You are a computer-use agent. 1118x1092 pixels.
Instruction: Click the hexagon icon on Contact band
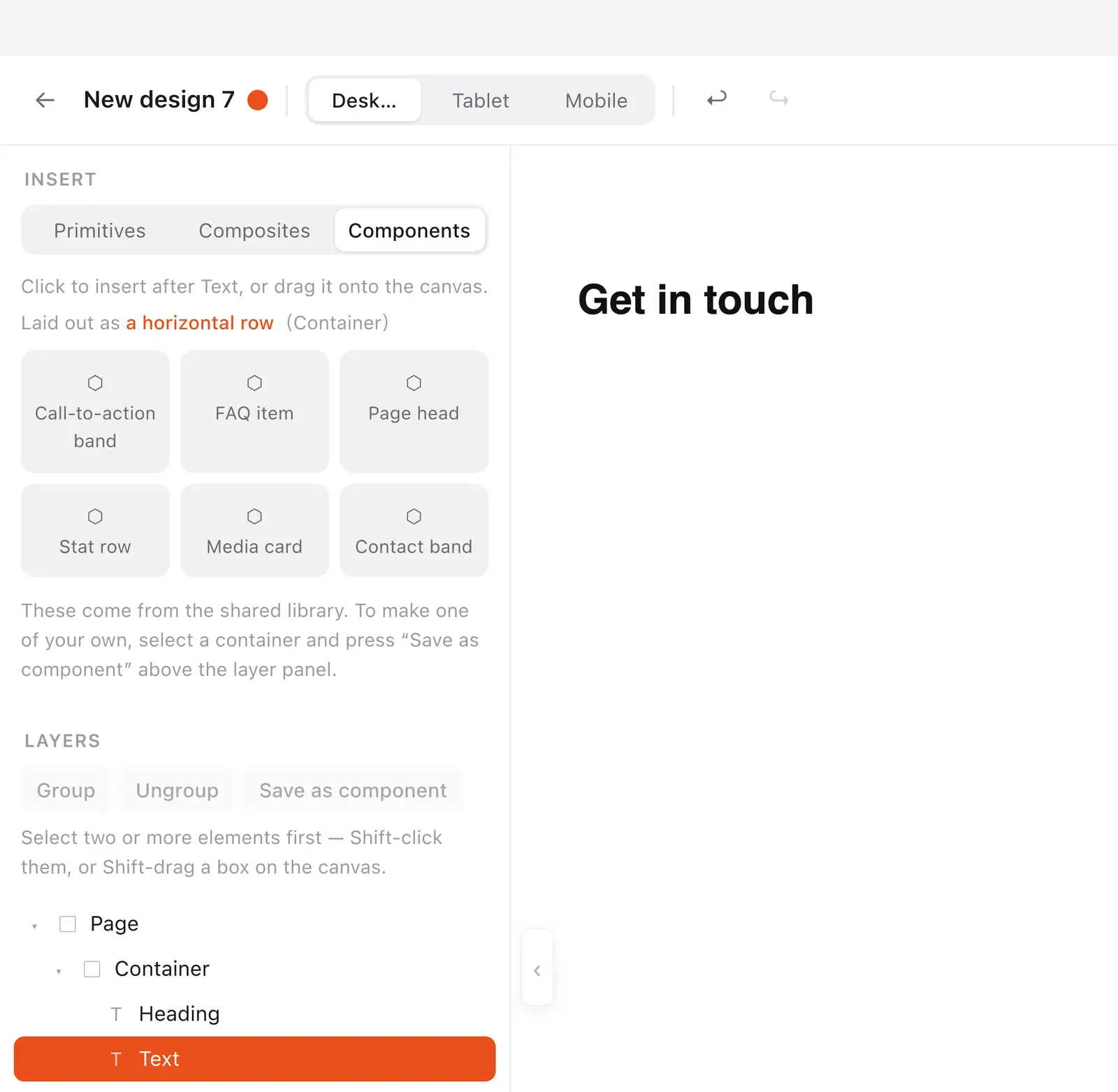tap(414, 516)
